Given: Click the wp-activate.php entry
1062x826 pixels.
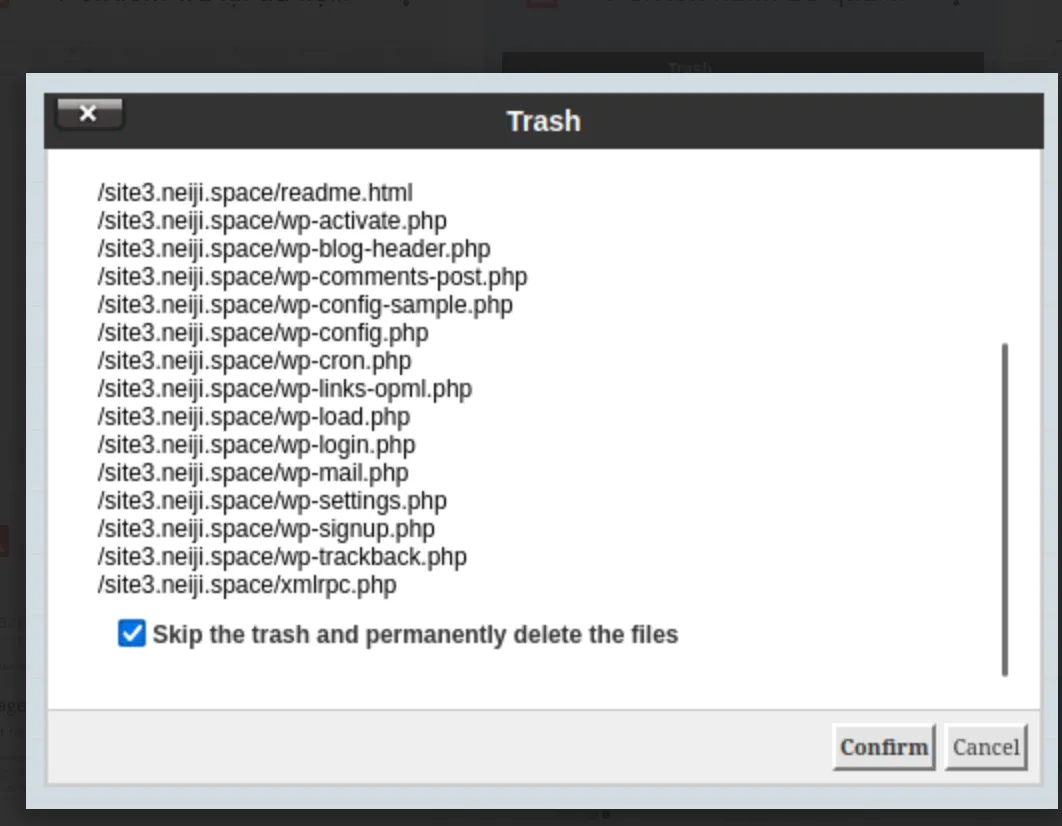Looking at the screenshot, I should 272,221.
